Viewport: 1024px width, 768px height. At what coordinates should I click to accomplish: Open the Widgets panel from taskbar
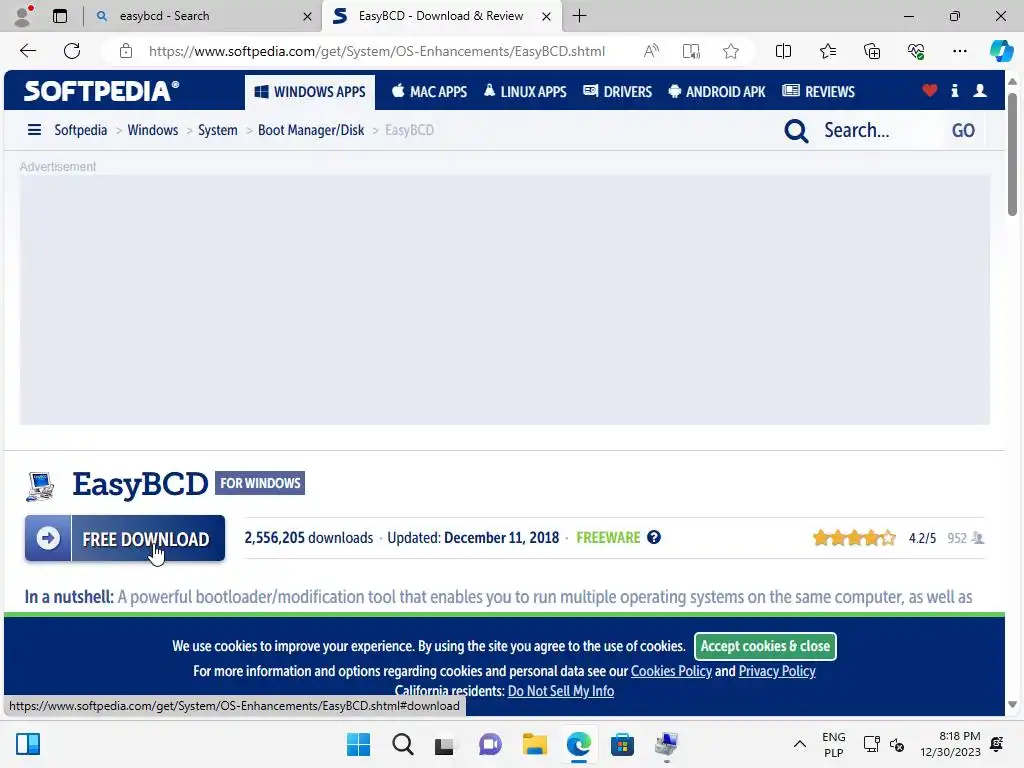tap(28, 744)
